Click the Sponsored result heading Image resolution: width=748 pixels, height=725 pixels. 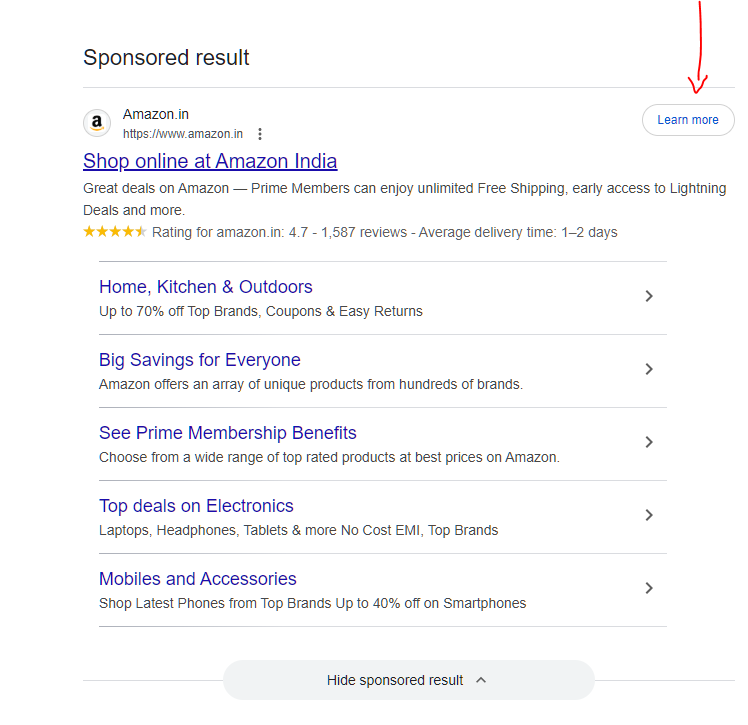[x=166, y=57]
